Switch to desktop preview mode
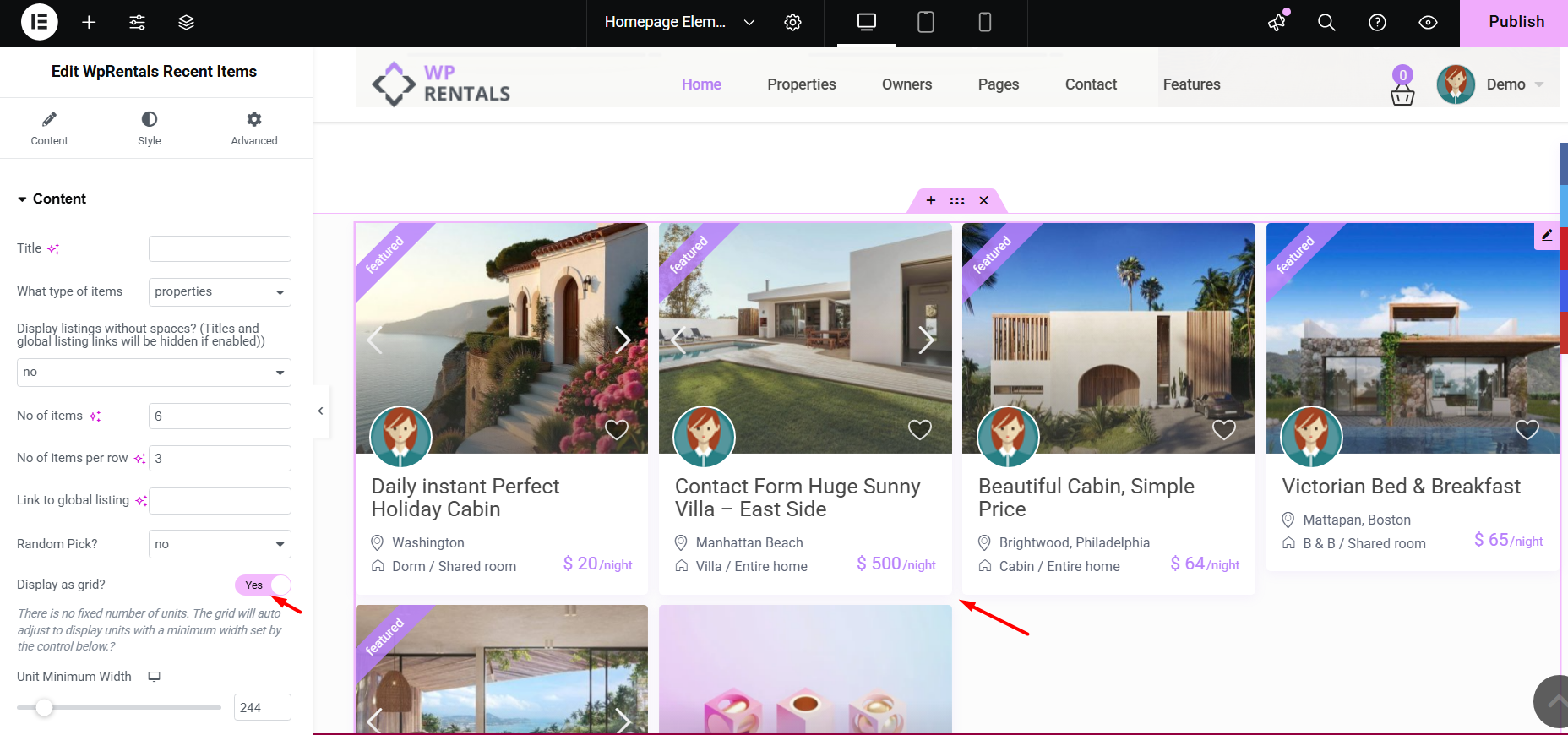 coord(867,23)
